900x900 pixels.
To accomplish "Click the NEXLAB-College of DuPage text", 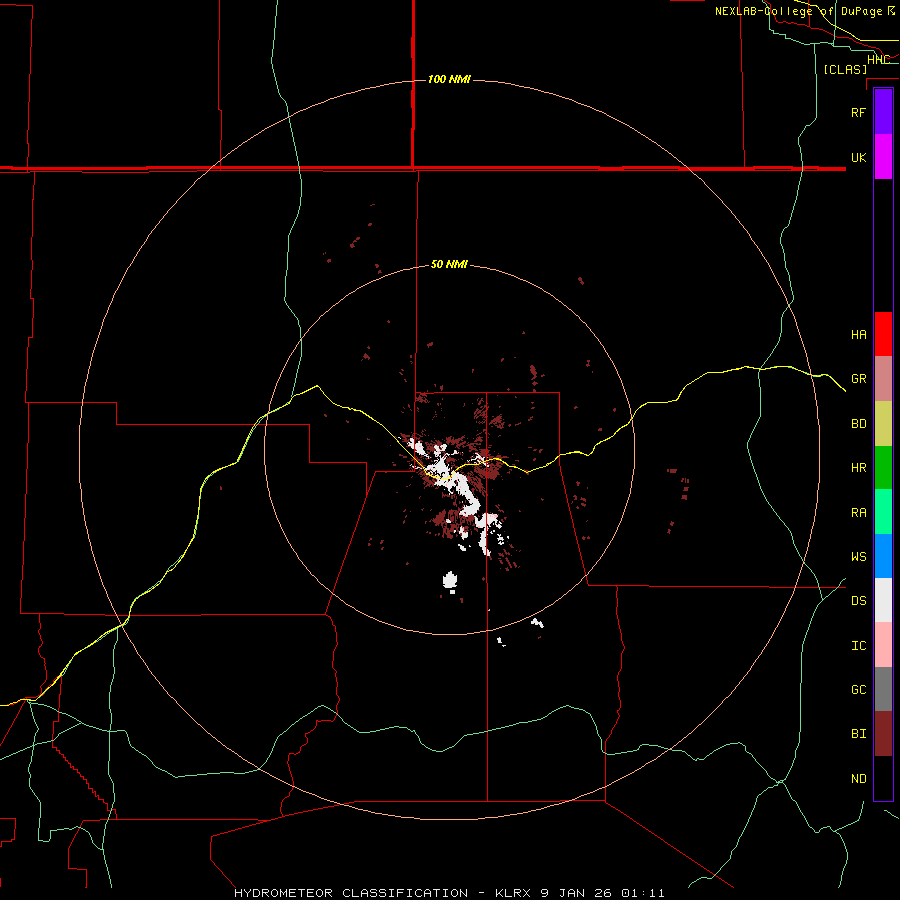I will click(798, 11).
